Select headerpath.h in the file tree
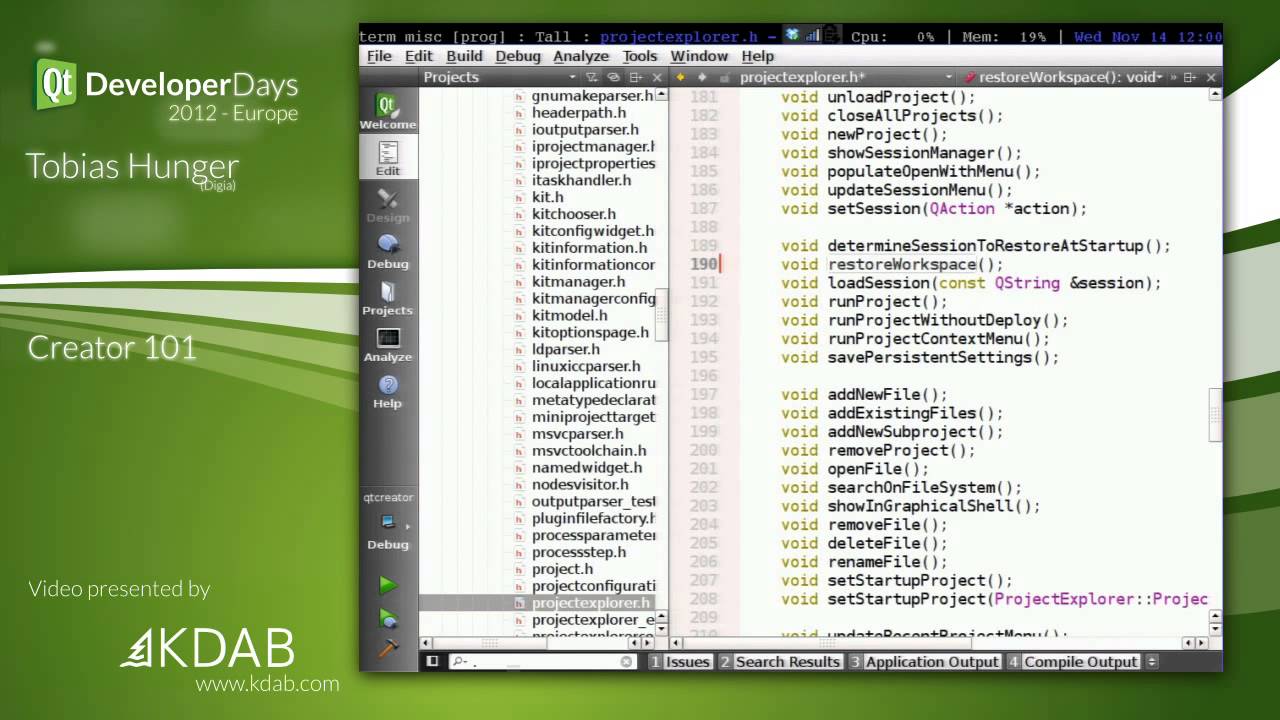1280x720 pixels. point(579,113)
